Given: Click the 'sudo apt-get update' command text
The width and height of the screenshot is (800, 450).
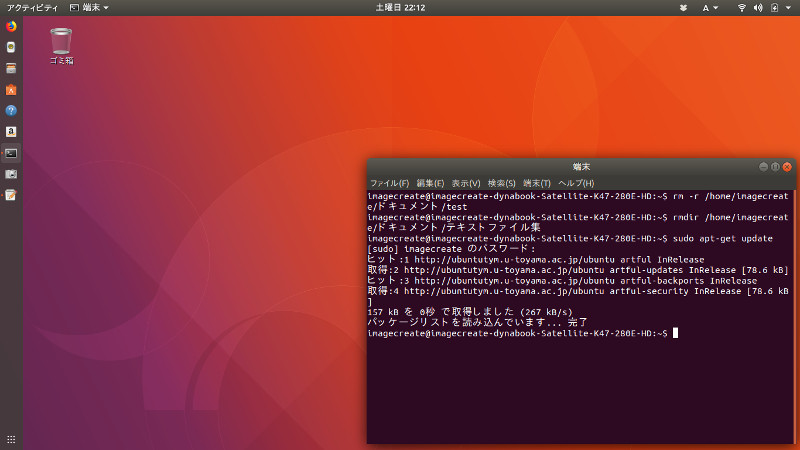Looking at the screenshot, I should click(x=722, y=238).
